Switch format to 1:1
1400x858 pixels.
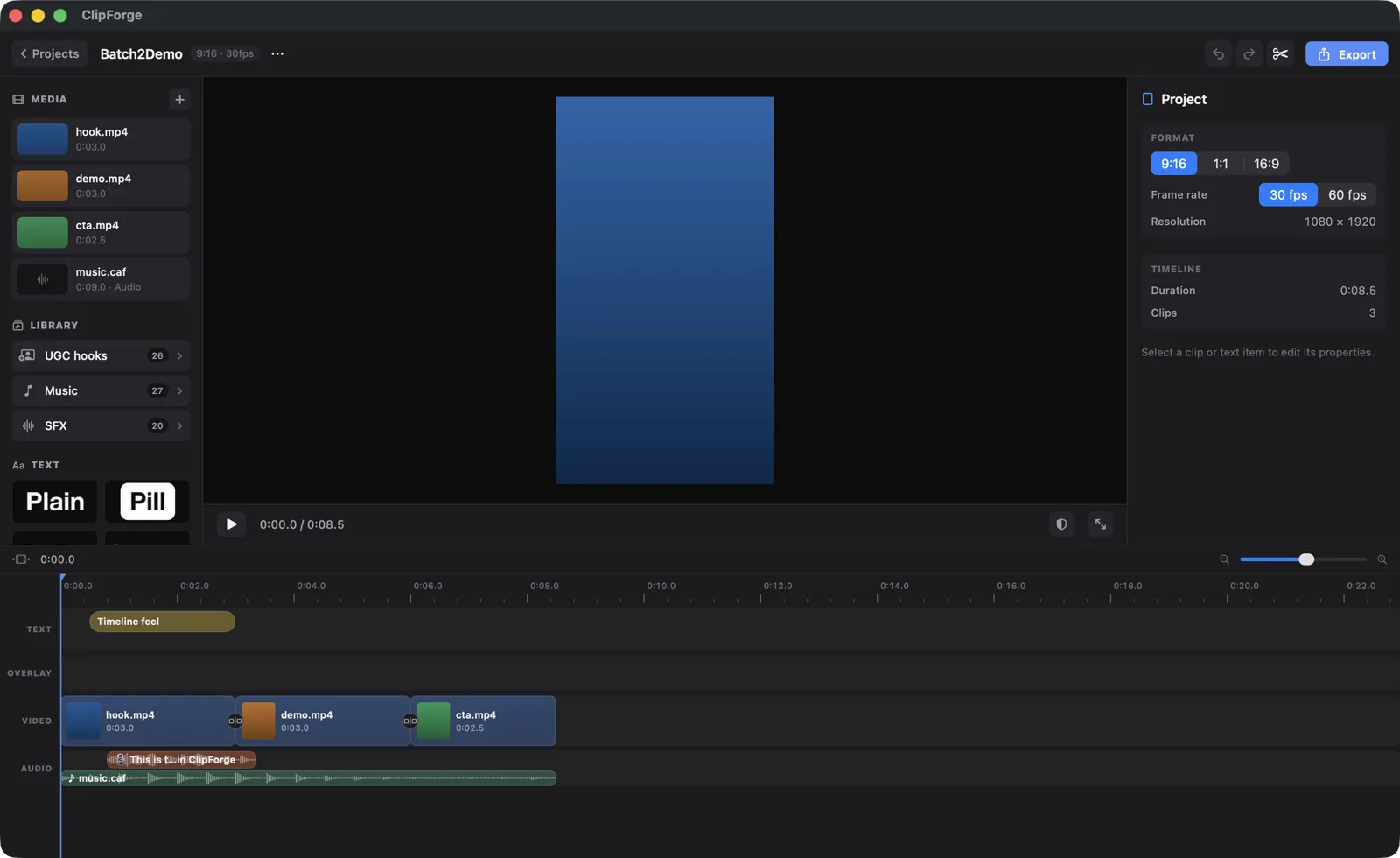tap(1221, 164)
